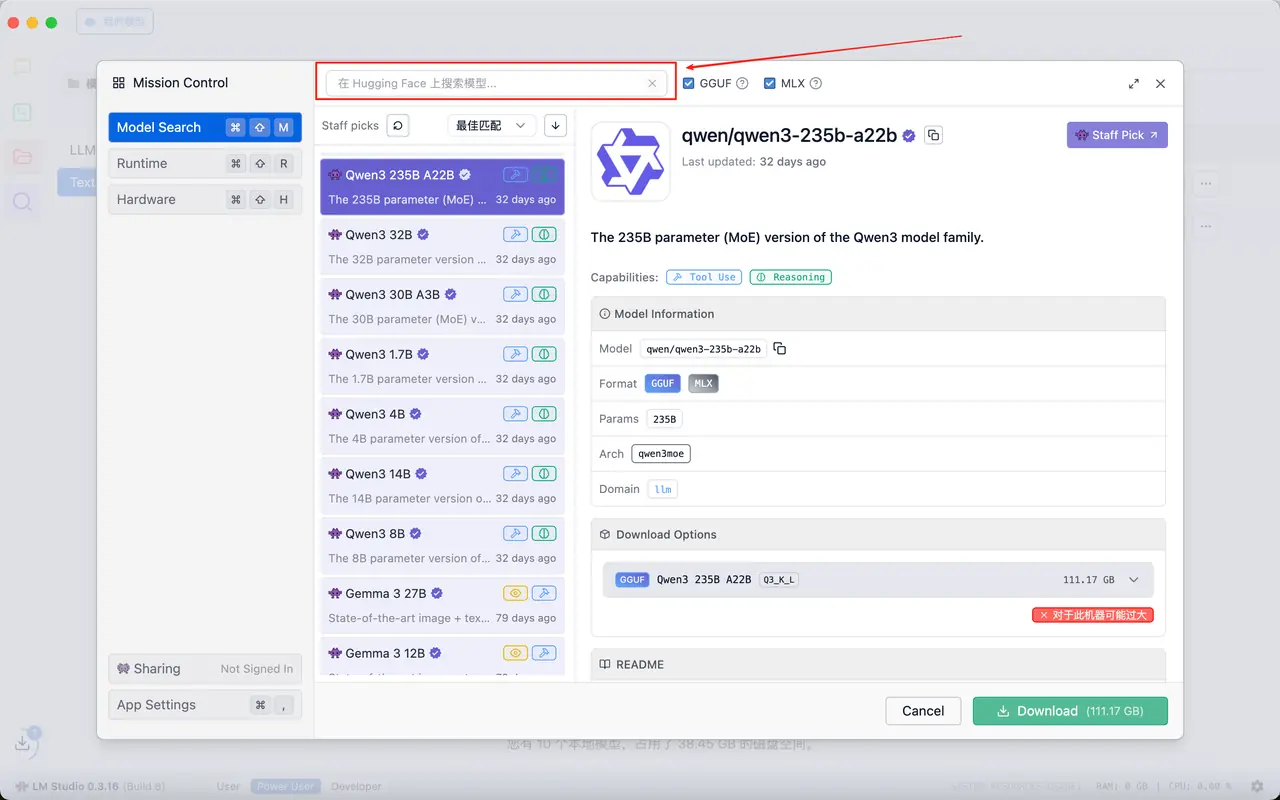Switch to Developer mode
Screen dimensions: 1280x800
tap(356, 786)
